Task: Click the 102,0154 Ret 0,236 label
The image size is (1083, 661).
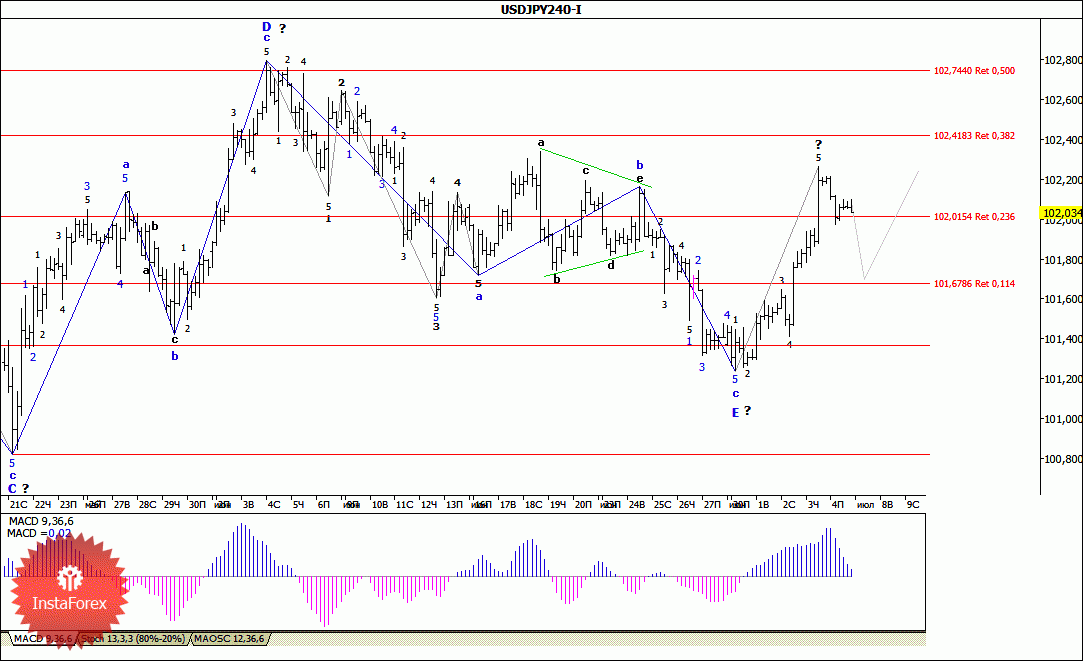Action: (x=974, y=216)
